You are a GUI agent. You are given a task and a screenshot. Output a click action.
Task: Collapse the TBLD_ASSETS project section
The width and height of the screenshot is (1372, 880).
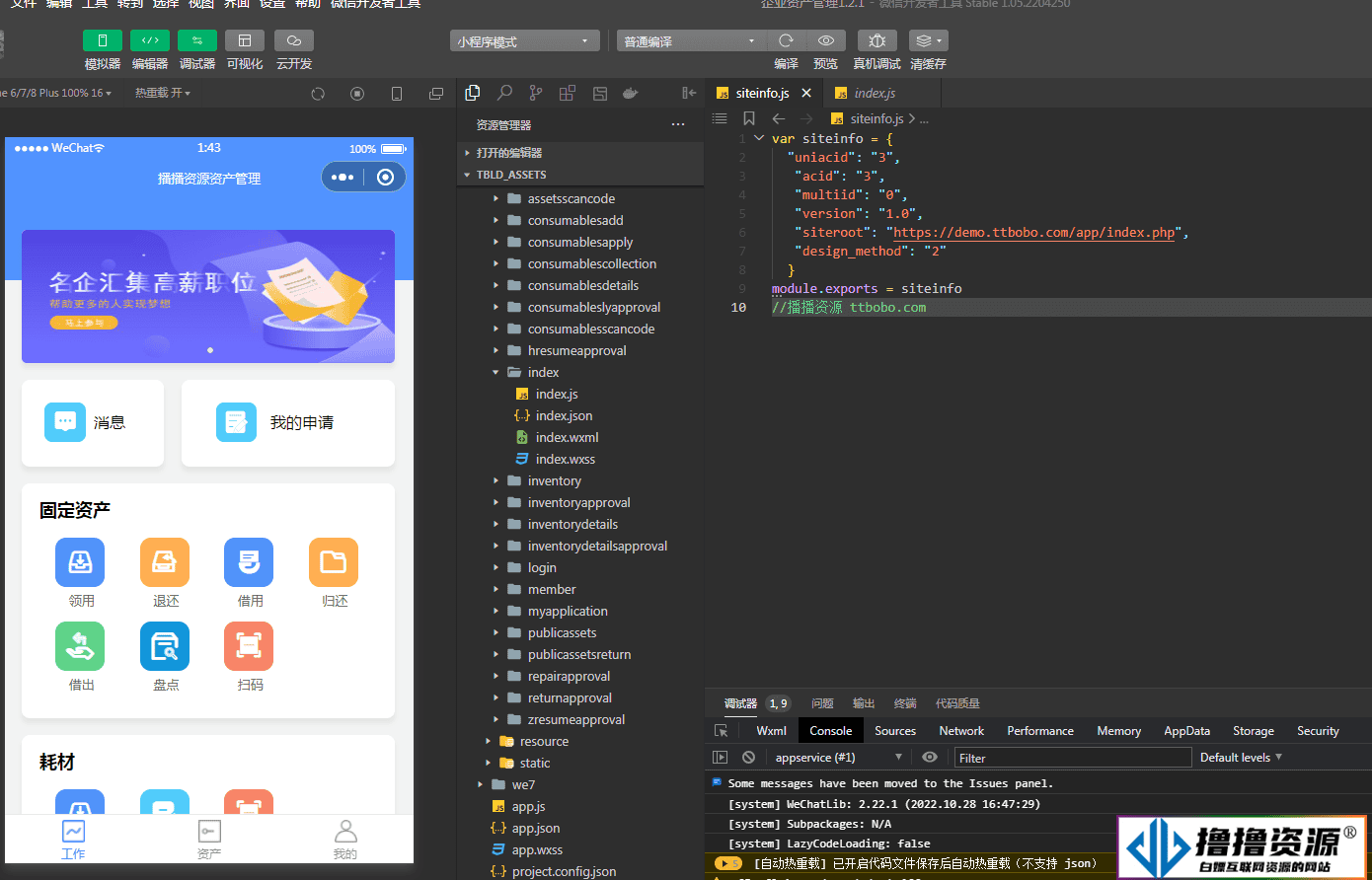[x=581, y=175]
